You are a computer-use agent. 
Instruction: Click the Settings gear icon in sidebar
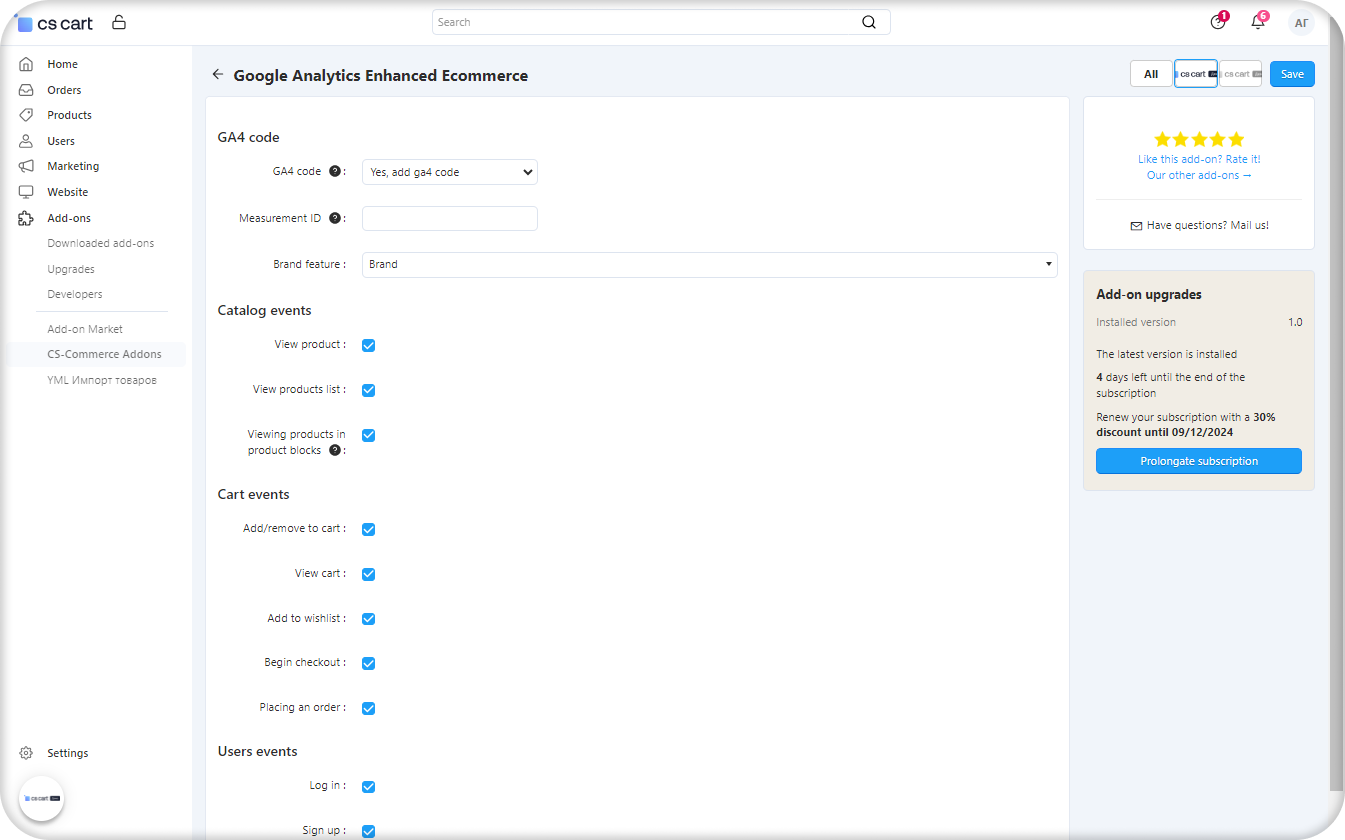click(x=26, y=753)
